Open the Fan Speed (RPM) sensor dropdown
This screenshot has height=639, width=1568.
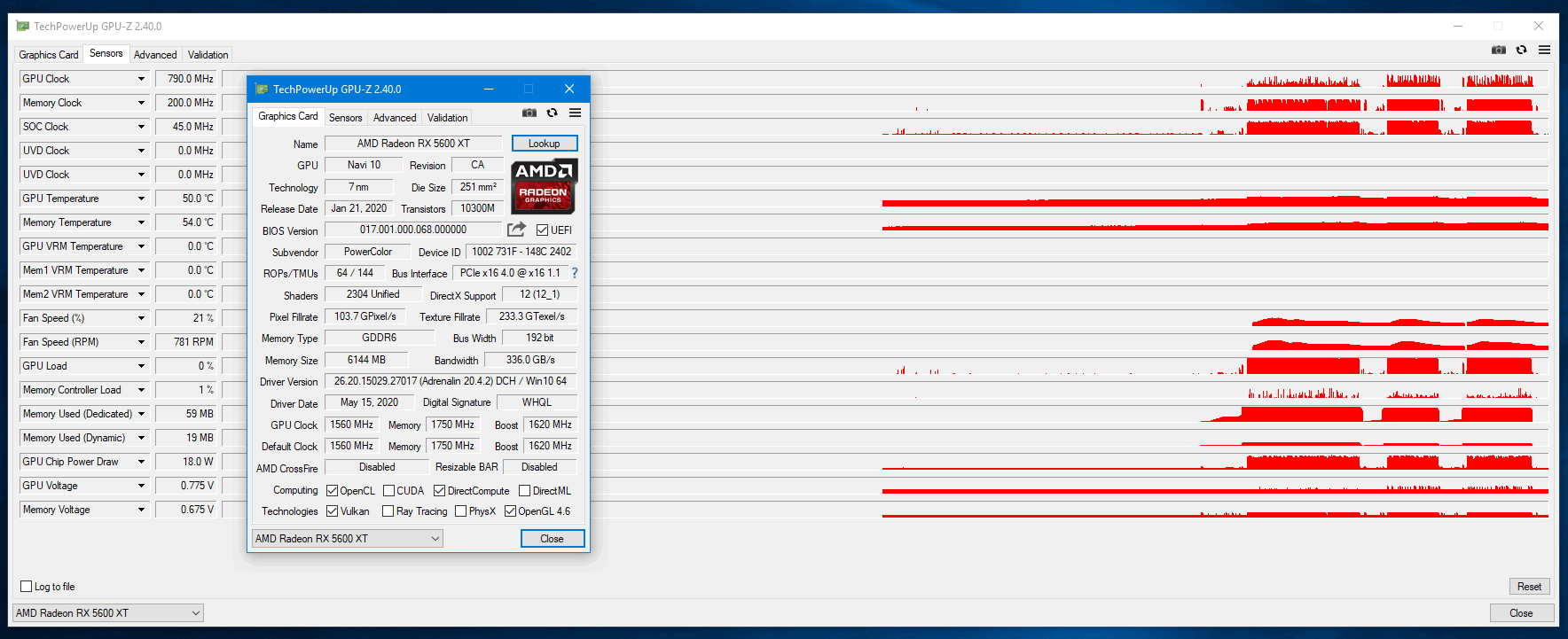[x=141, y=342]
